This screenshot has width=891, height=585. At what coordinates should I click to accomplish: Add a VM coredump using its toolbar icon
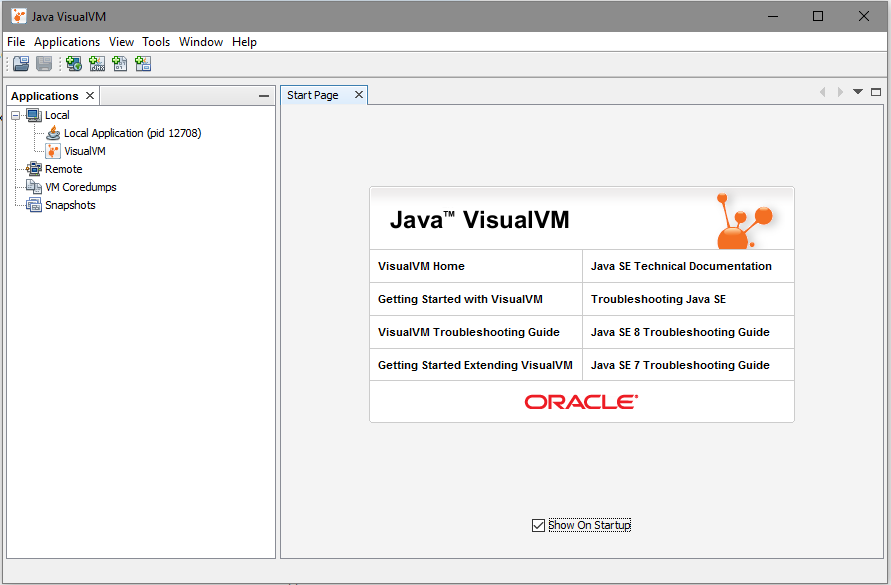click(120, 63)
